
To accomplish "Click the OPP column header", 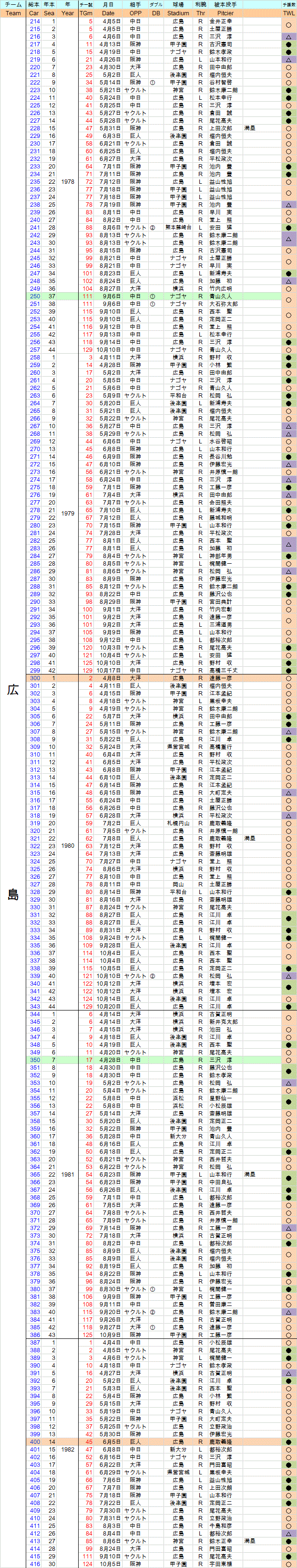I will pos(135,13).
